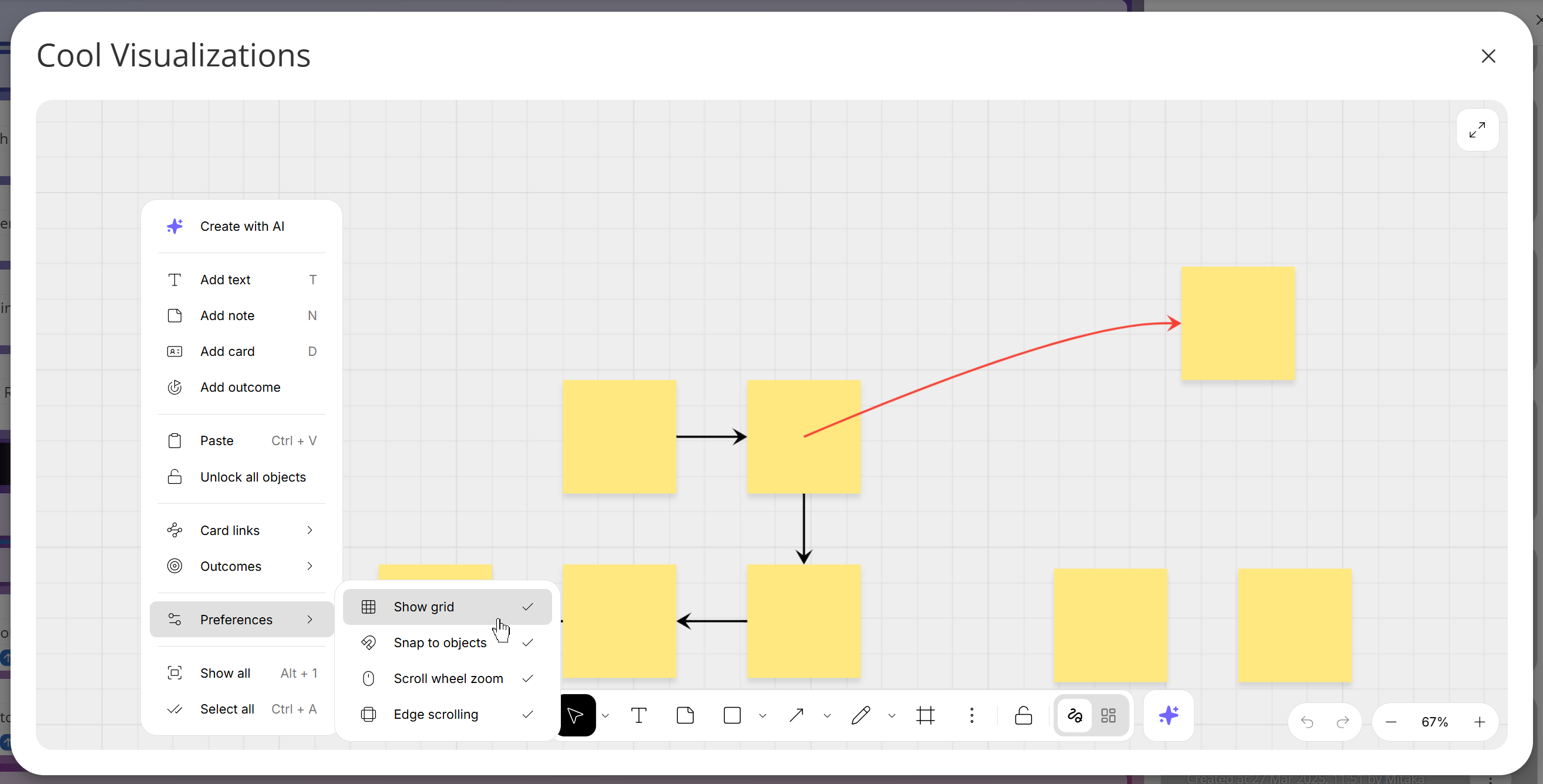This screenshot has width=1543, height=784.
Task: Open AI sparkle button beside toolbar
Action: (1168, 715)
